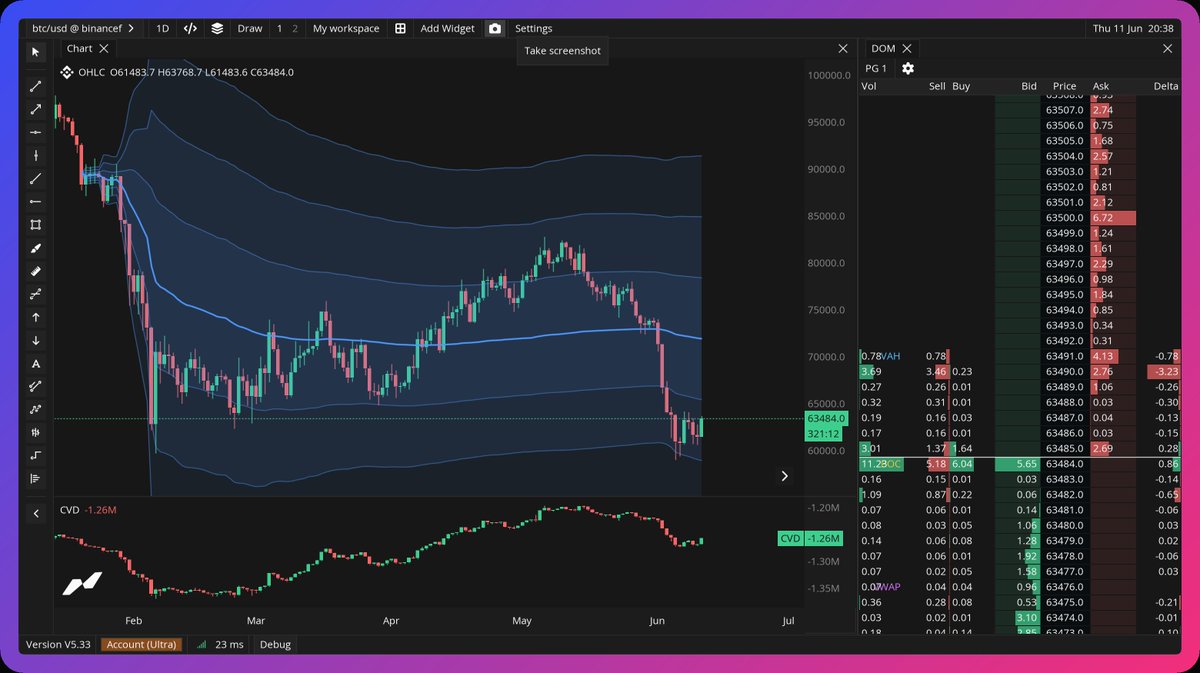
Task: Select the candlestick pair tool
Action: pyautogui.click(x=36, y=433)
